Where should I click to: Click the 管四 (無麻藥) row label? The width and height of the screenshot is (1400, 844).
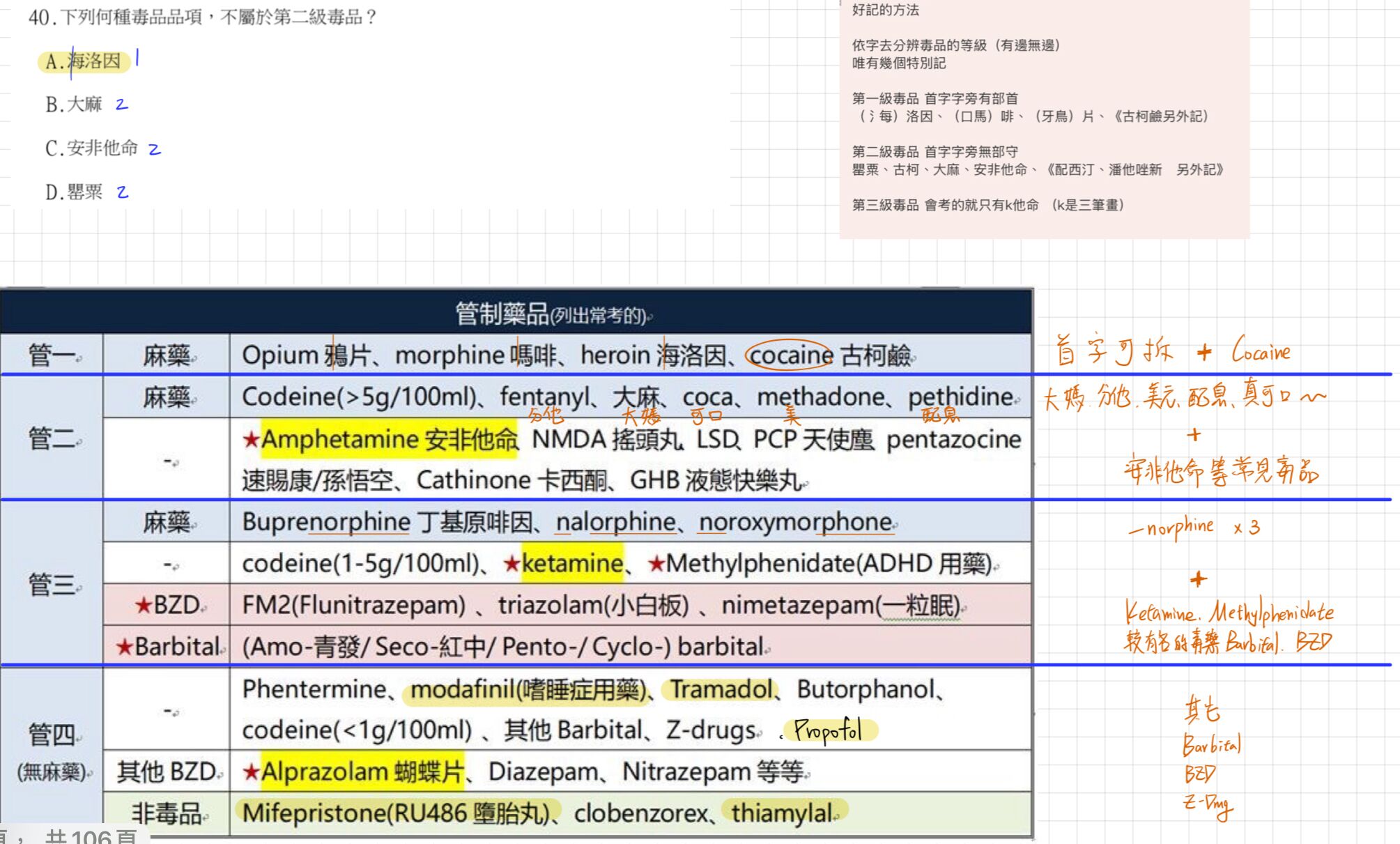(52, 751)
